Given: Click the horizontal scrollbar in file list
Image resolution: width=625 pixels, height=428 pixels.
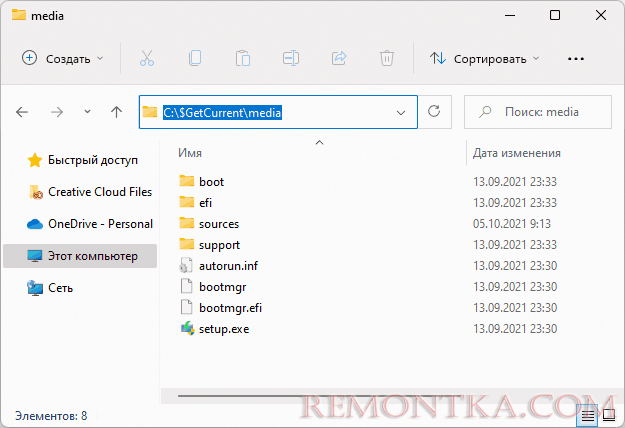Looking at the screenshot, I should point(319,396).
